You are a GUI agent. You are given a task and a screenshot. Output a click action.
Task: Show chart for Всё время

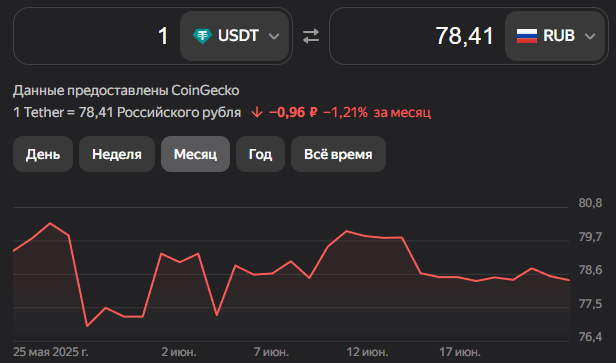(x=338, y=154)
